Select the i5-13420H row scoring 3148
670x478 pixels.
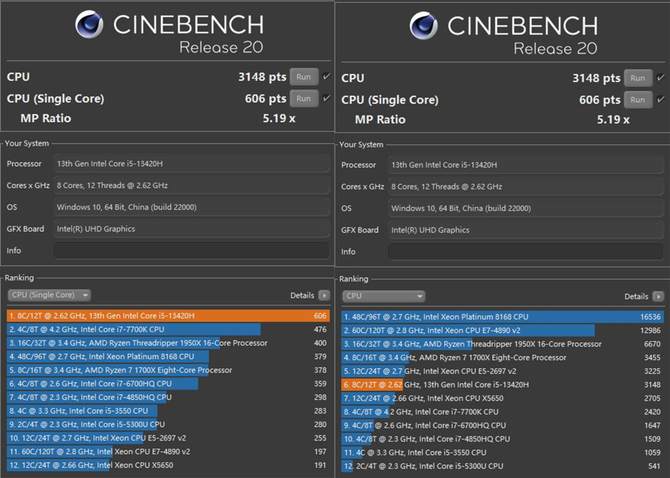[502, 385]
